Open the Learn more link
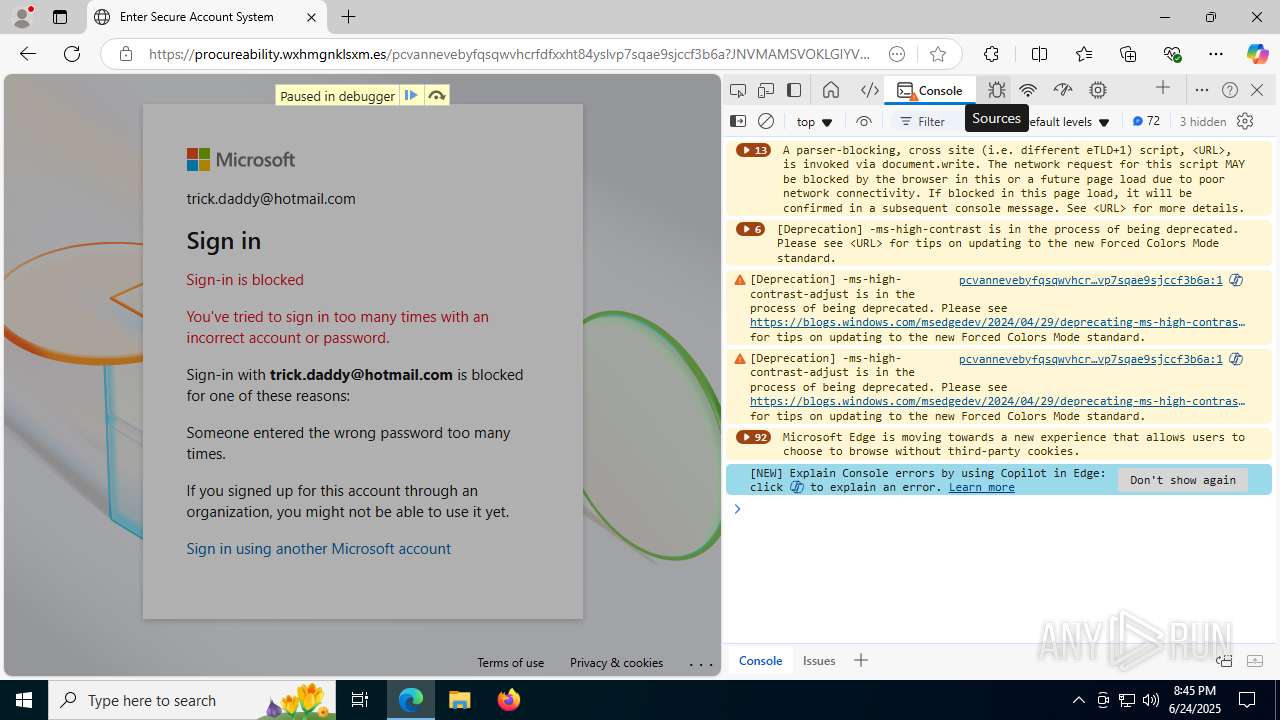Viewport: 1280px width, 720px height. click(x=981, y=487)
